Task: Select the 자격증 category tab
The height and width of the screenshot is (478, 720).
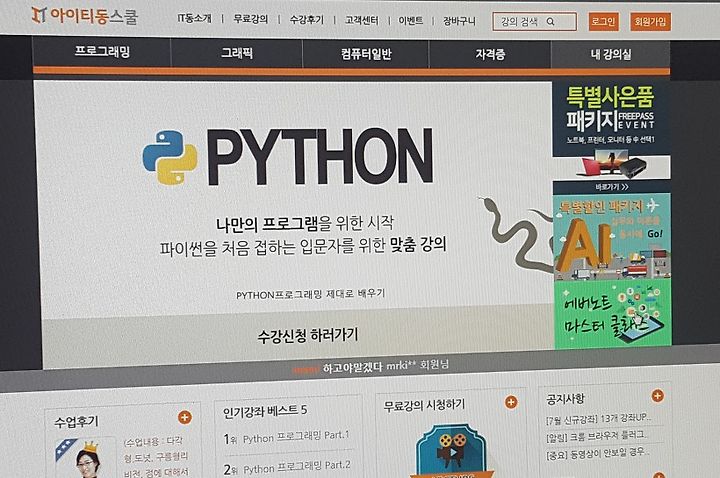Action: click(490, 54)
